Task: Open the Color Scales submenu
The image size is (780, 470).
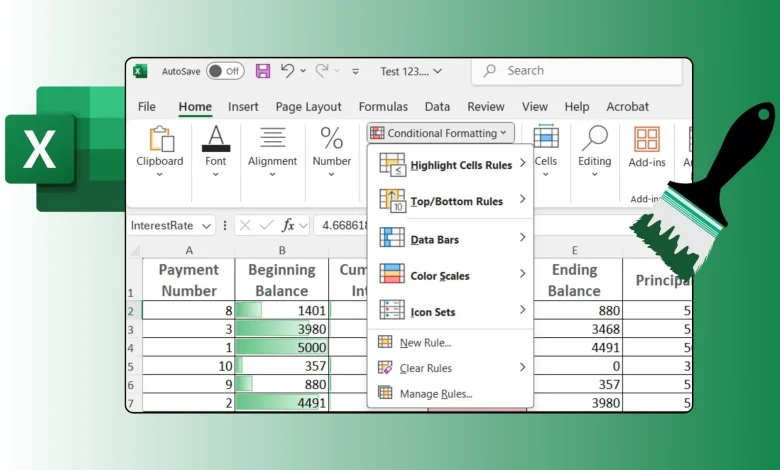Action: (x=451, y=275)
